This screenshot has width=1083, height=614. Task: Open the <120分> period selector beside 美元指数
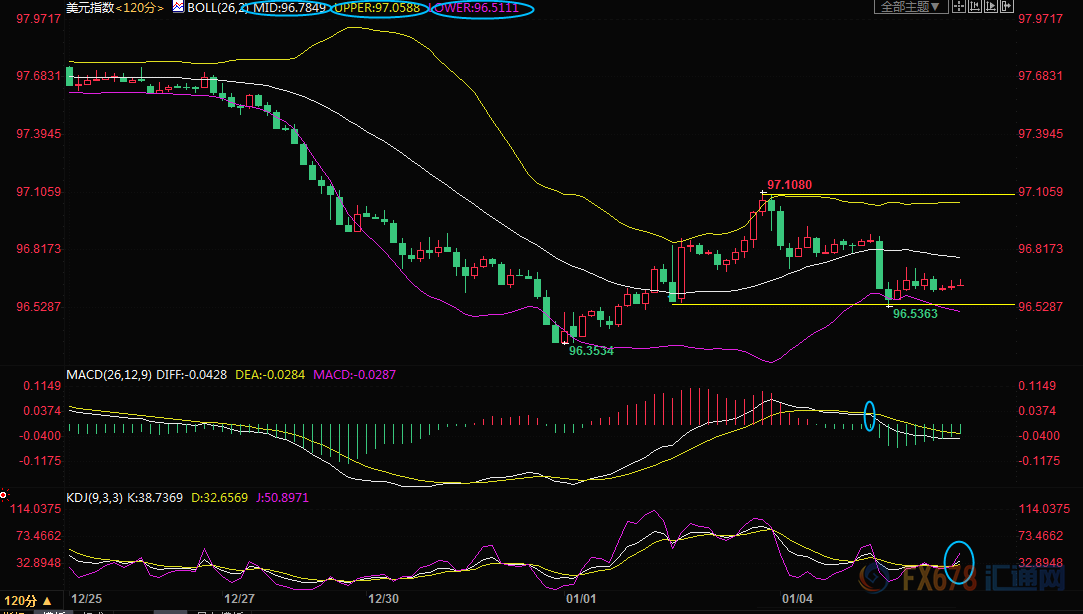click(x=140, y=7)
